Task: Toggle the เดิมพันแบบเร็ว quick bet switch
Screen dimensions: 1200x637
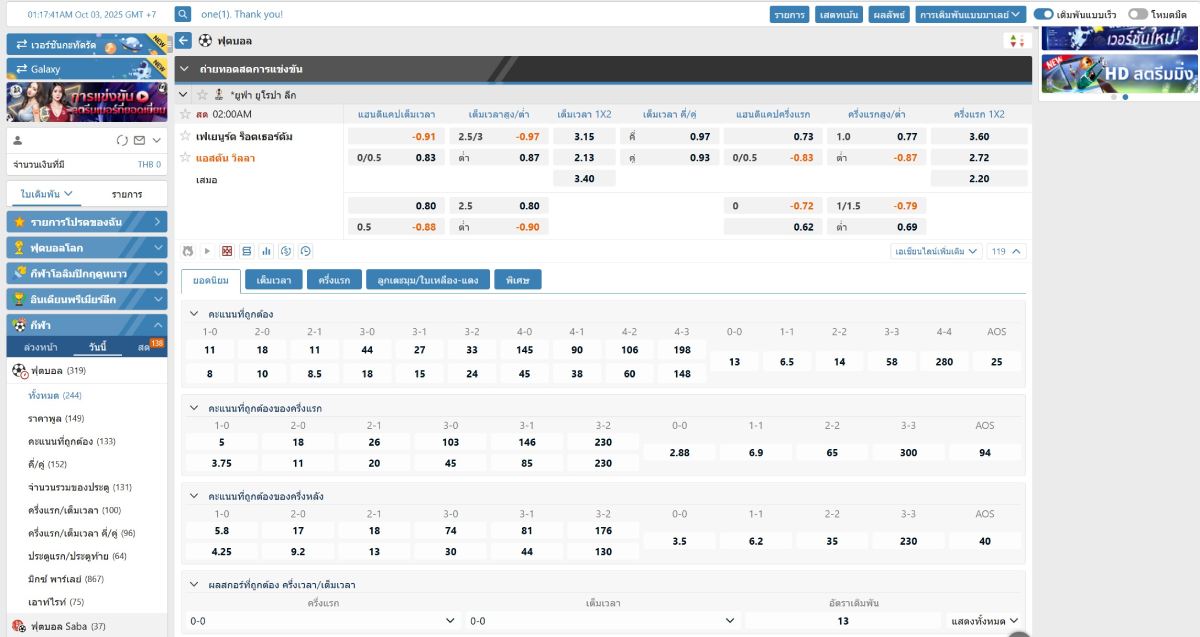Action: (x=1043, y=14)
